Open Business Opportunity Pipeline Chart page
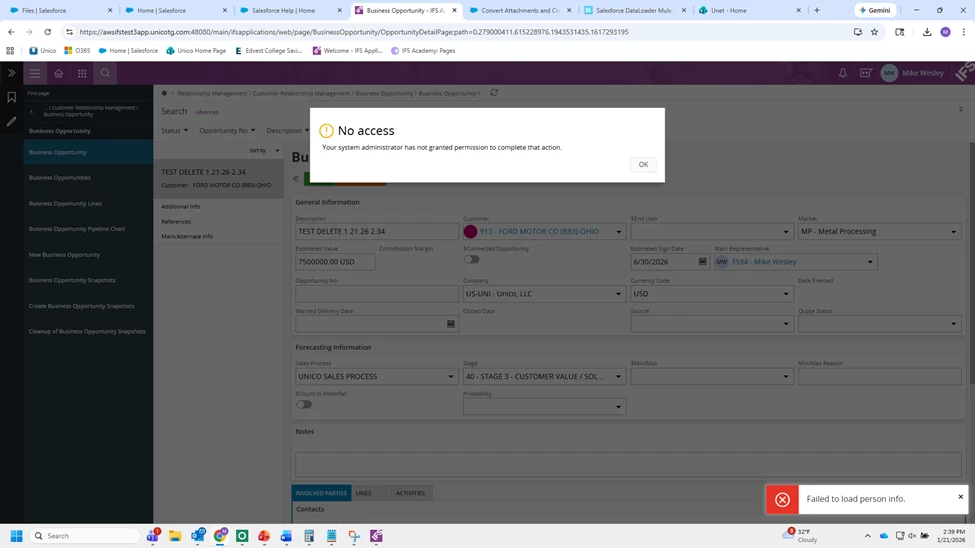This screenshot has width=975, height=548. tap(76, 229)
